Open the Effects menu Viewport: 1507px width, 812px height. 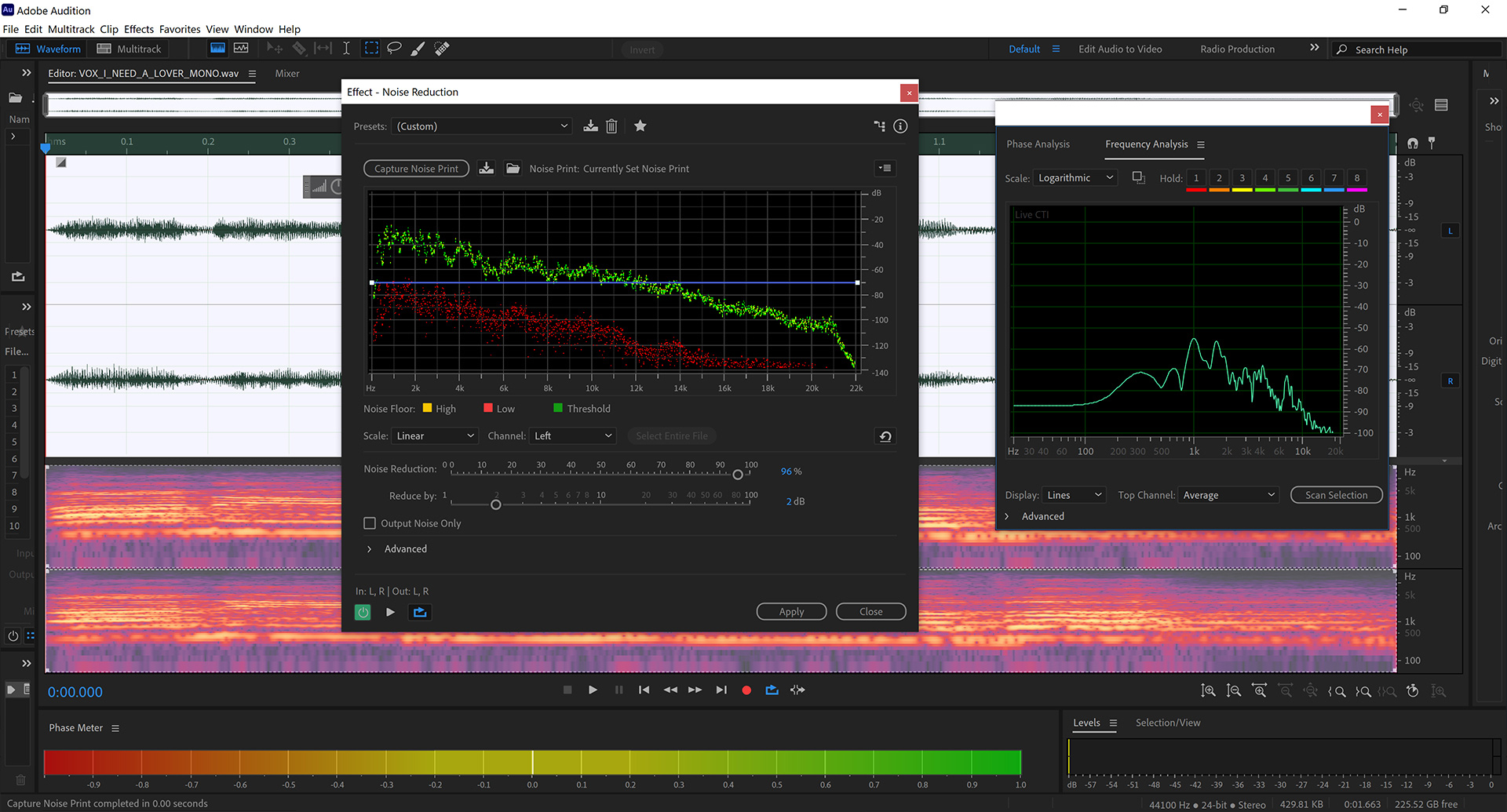coord(139,29)
